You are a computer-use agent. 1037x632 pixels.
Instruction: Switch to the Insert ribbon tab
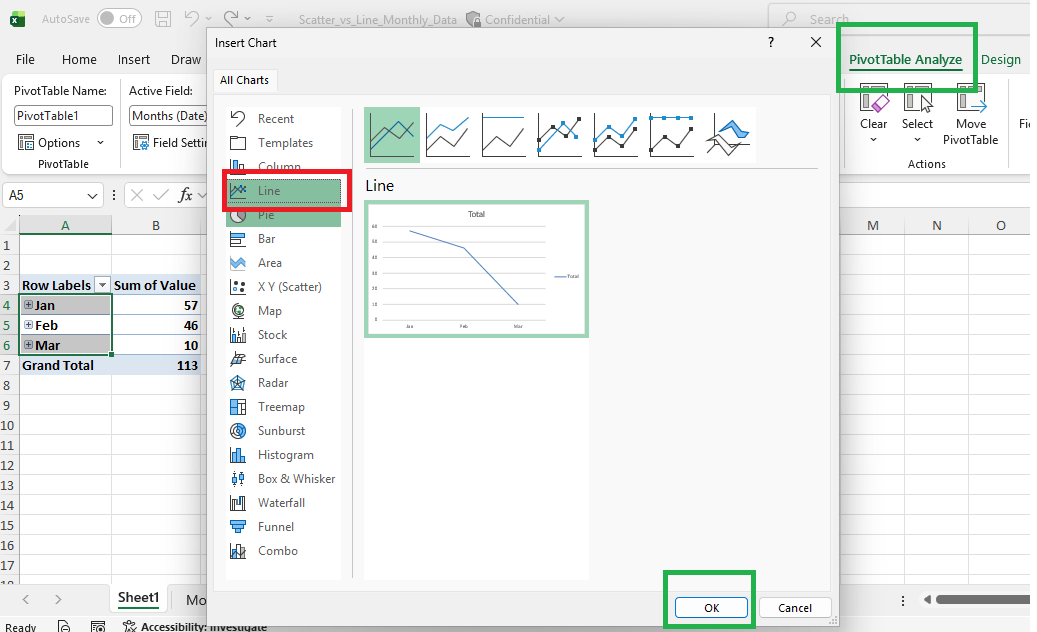pyautogui.click(x=134, y=59)
